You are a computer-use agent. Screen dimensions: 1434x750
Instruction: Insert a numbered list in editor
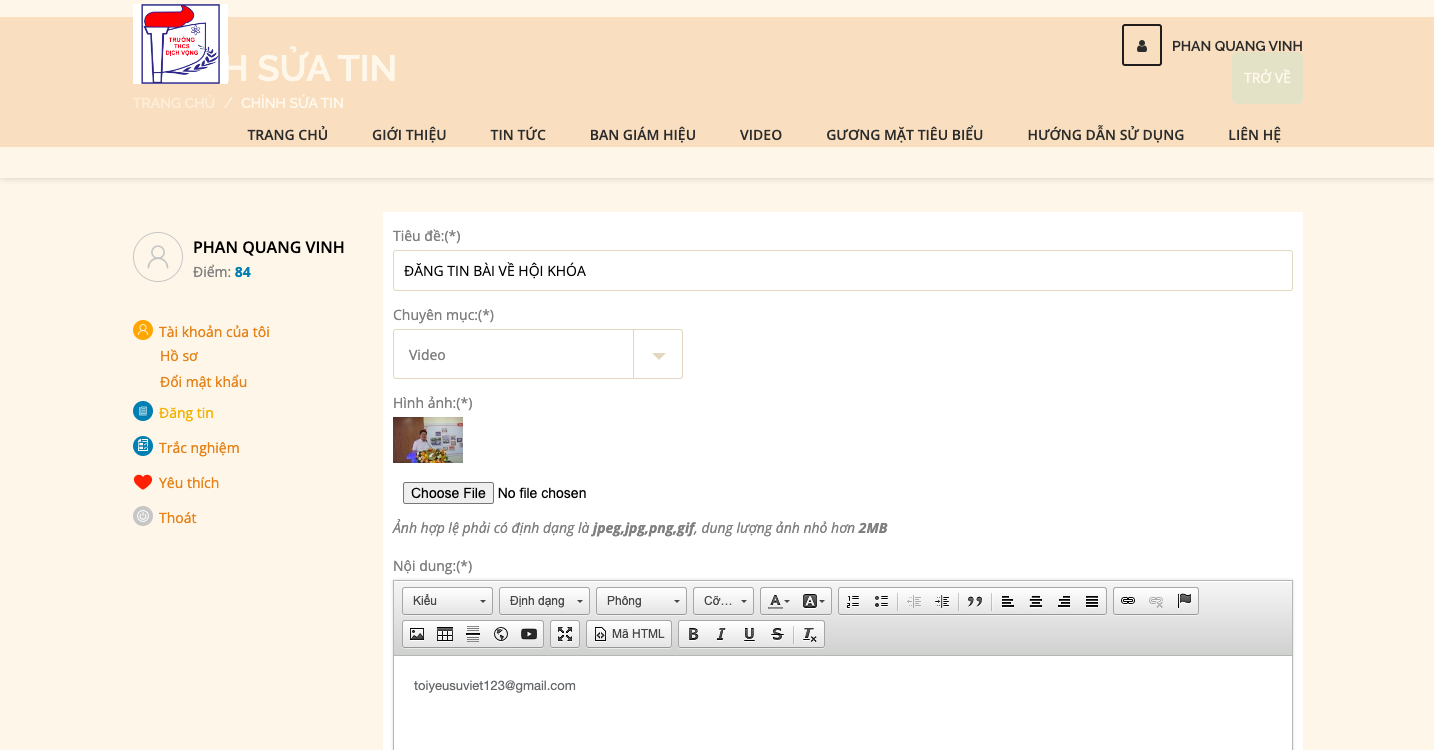(853, 601)
